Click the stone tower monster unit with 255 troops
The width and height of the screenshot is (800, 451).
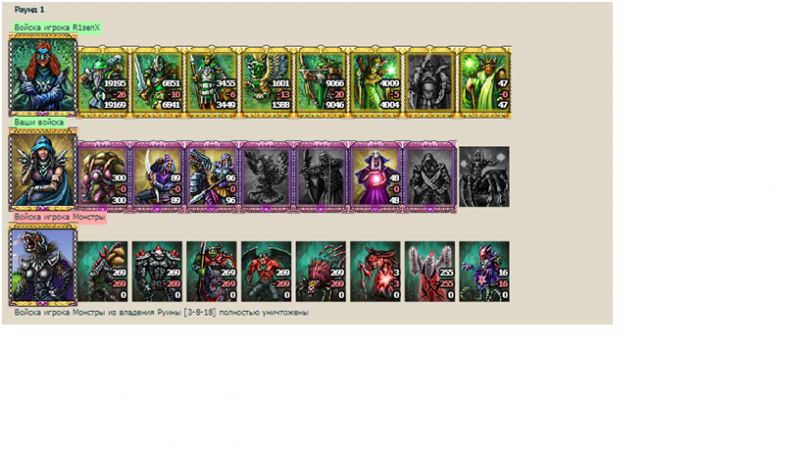(430, 271)
